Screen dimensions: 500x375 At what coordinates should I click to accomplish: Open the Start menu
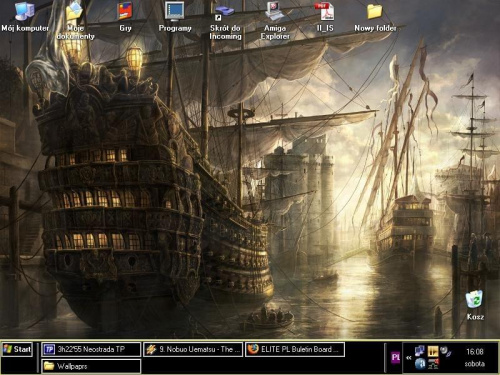(17, 349)
